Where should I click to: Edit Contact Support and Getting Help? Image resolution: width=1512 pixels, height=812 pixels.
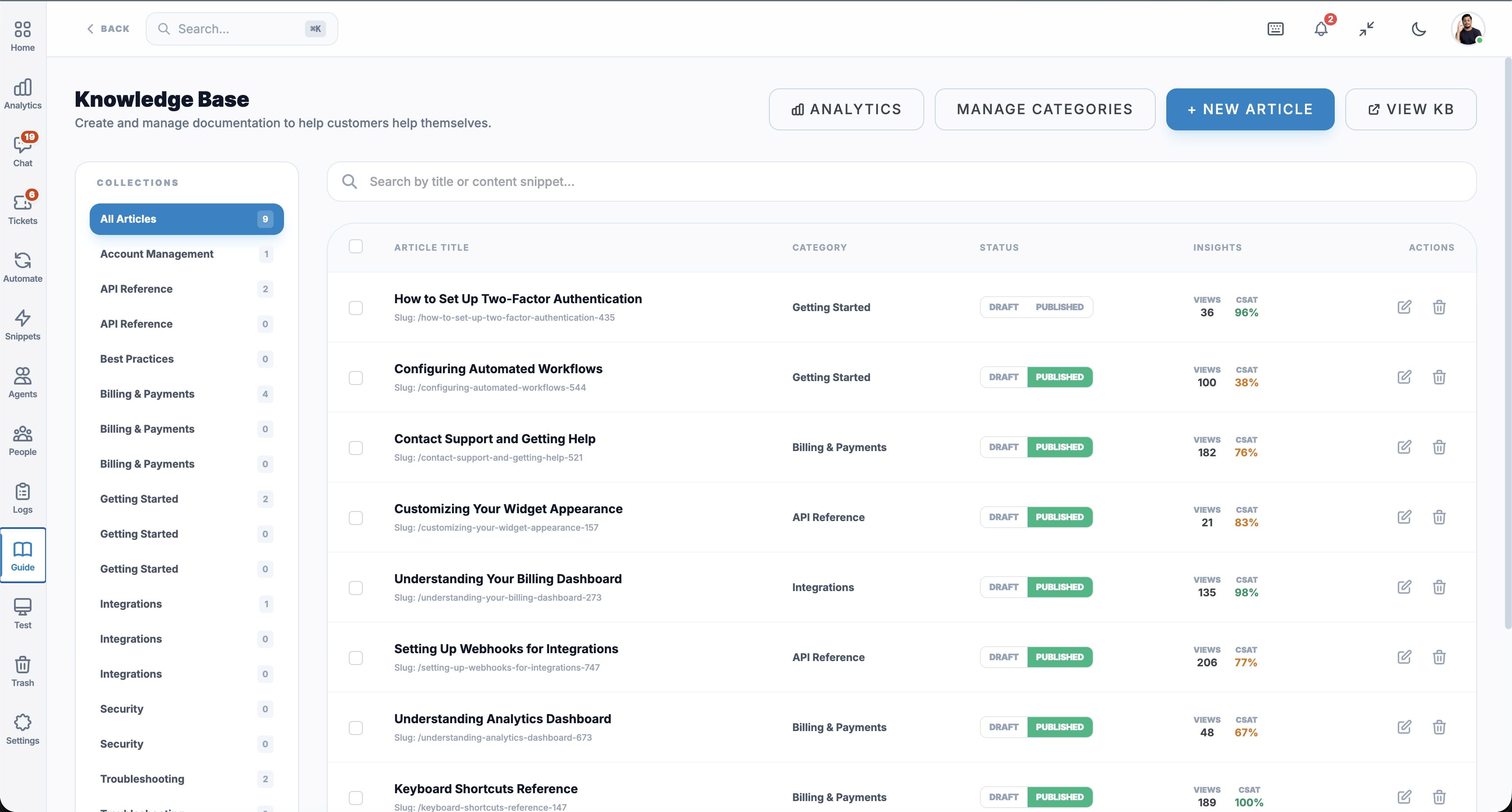point(1404,447)
